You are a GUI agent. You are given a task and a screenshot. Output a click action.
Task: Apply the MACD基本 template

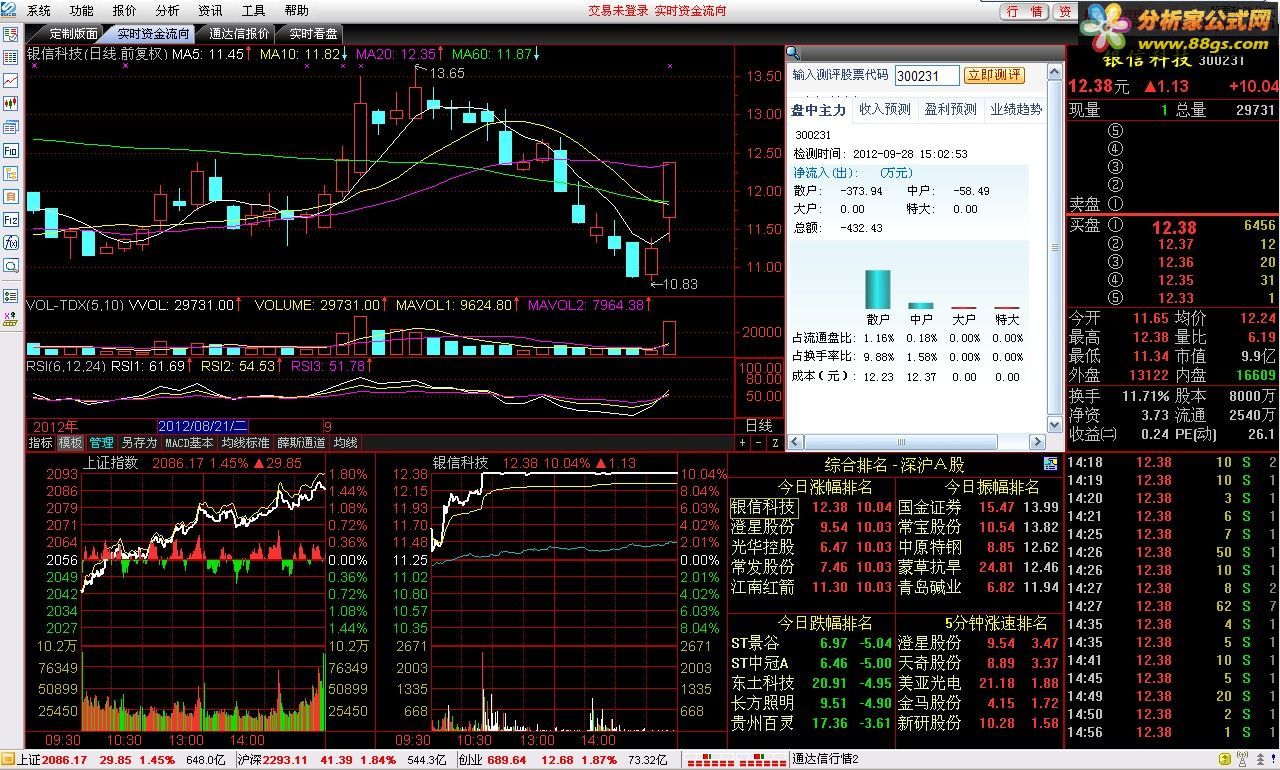[x=189, y=442]
